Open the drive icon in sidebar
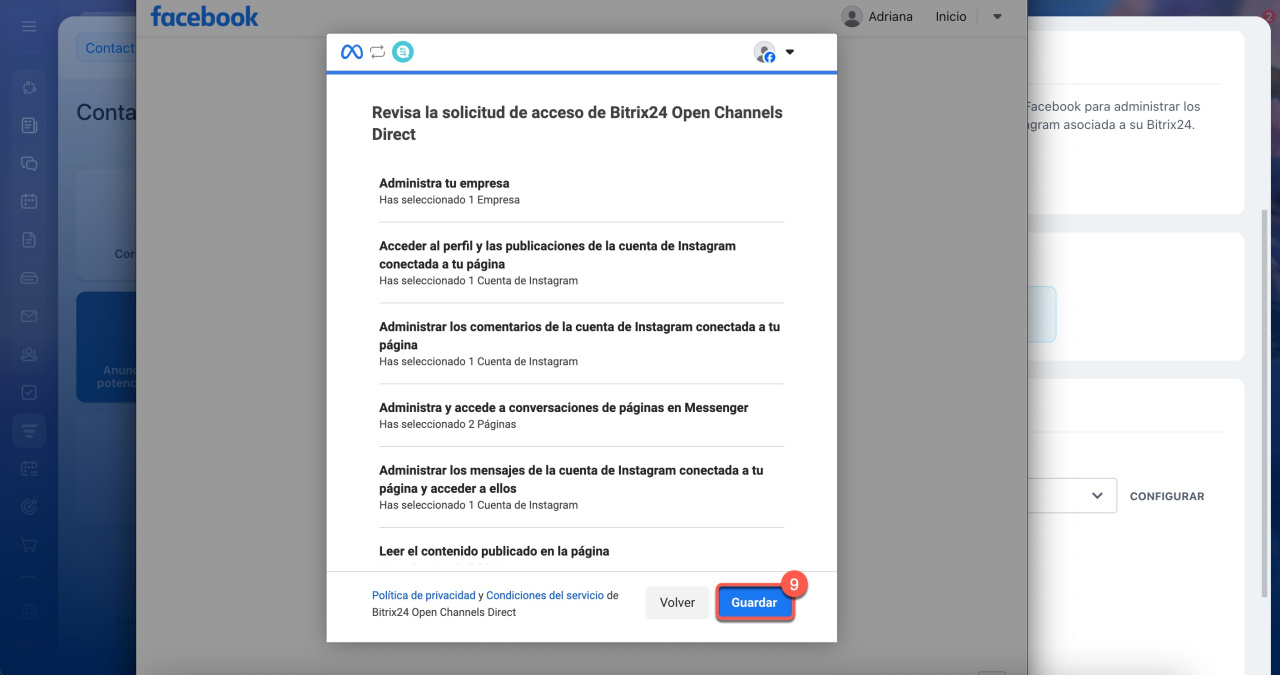 pos(29,278)
